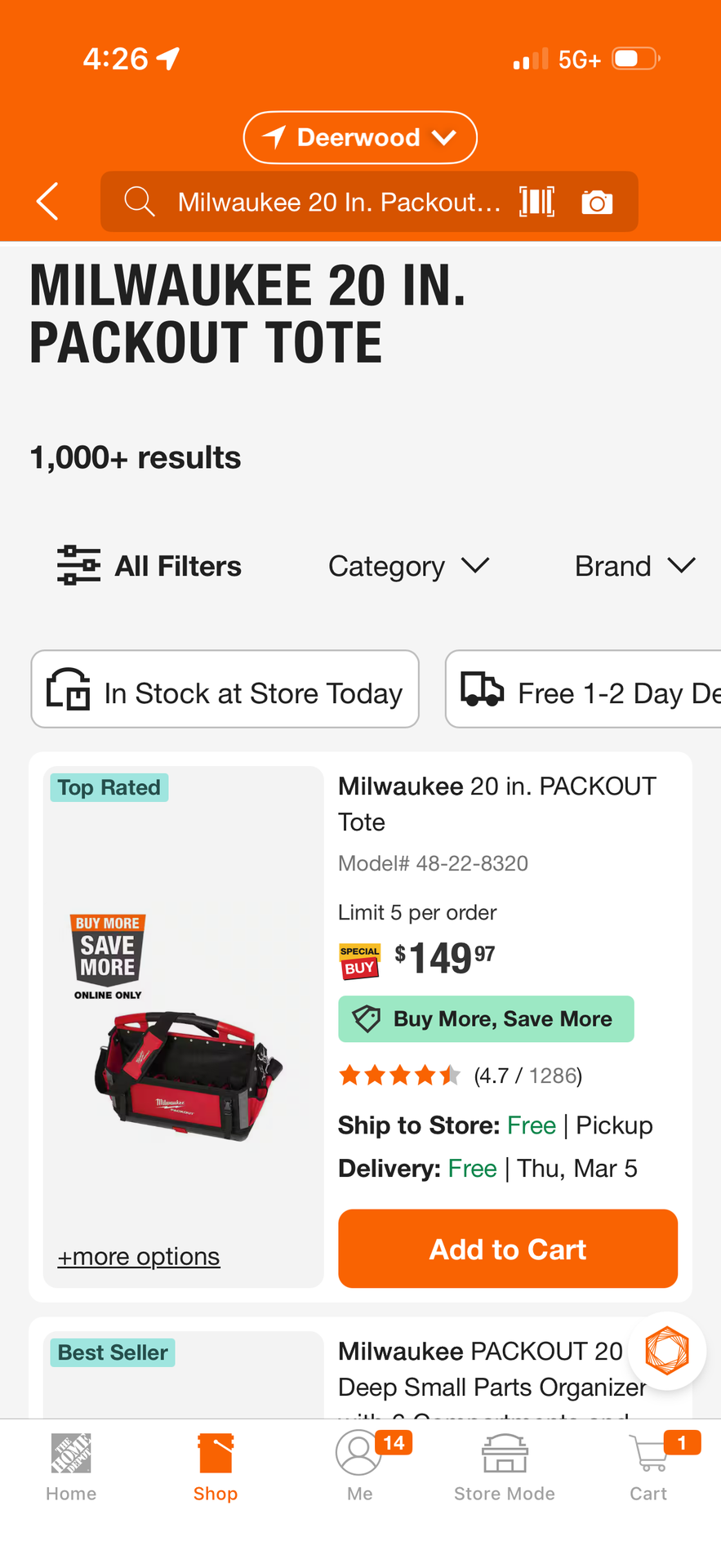Open the +more options link
This screenshot has height=1568, width=721.
click(139, 1256)
